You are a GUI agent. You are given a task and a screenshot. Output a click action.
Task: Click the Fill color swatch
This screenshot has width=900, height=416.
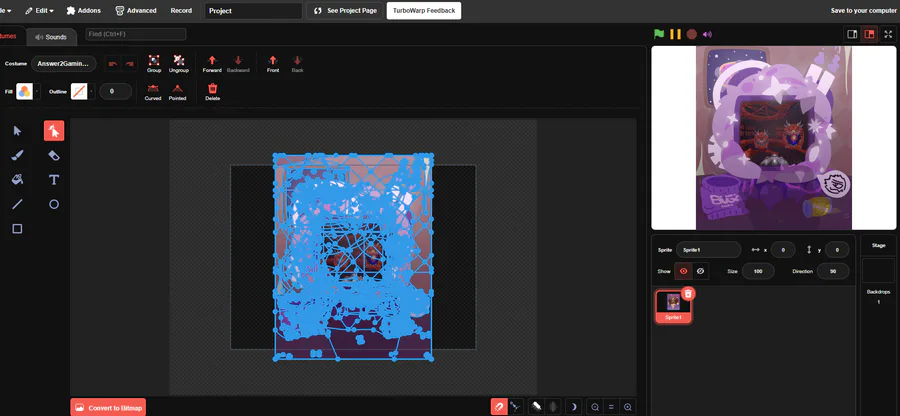click(25, 91)
